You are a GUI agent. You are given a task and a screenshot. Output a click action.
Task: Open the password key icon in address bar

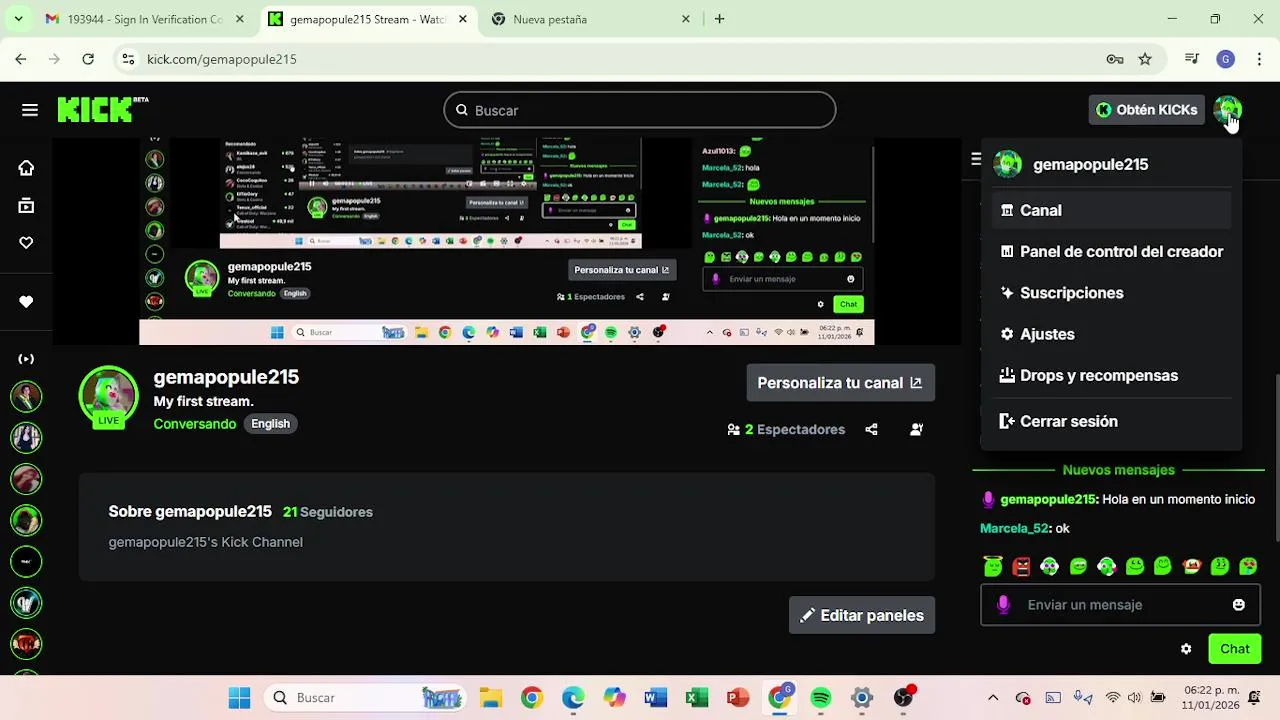[1115, 59]
